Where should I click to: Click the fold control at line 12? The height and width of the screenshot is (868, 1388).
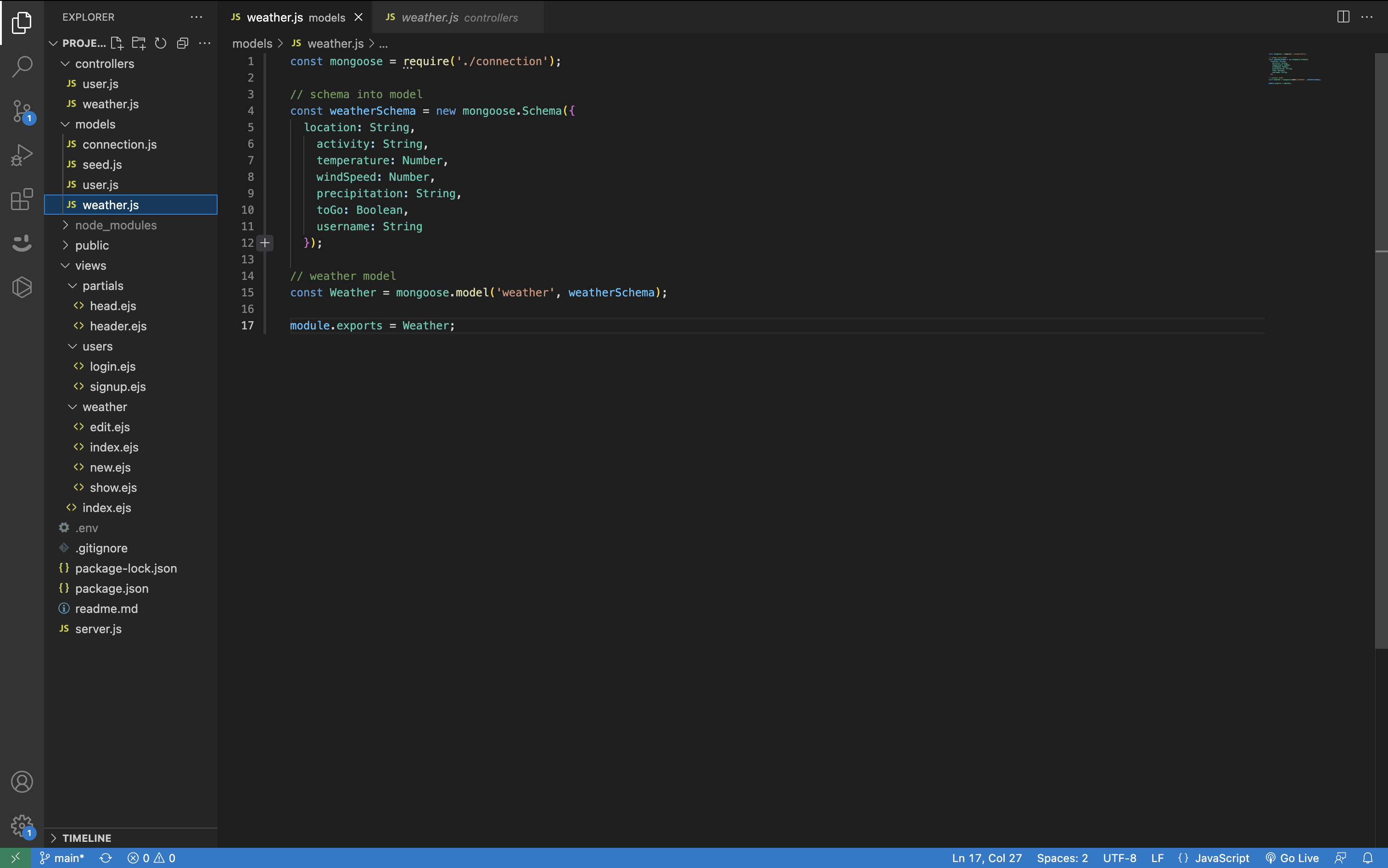[x=265, y=243]
